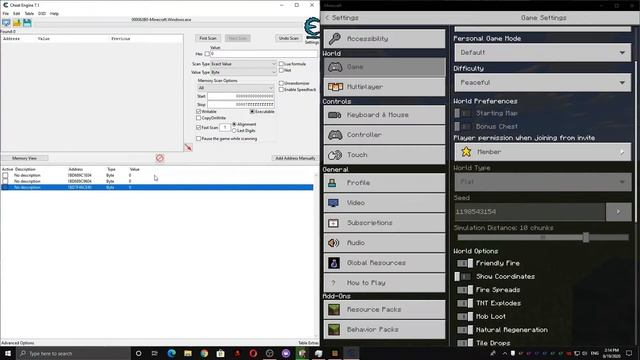Open the Table menu in Cheat Engine
The image size is (640, 360).
pyautogui.click(x=29, y=13)
